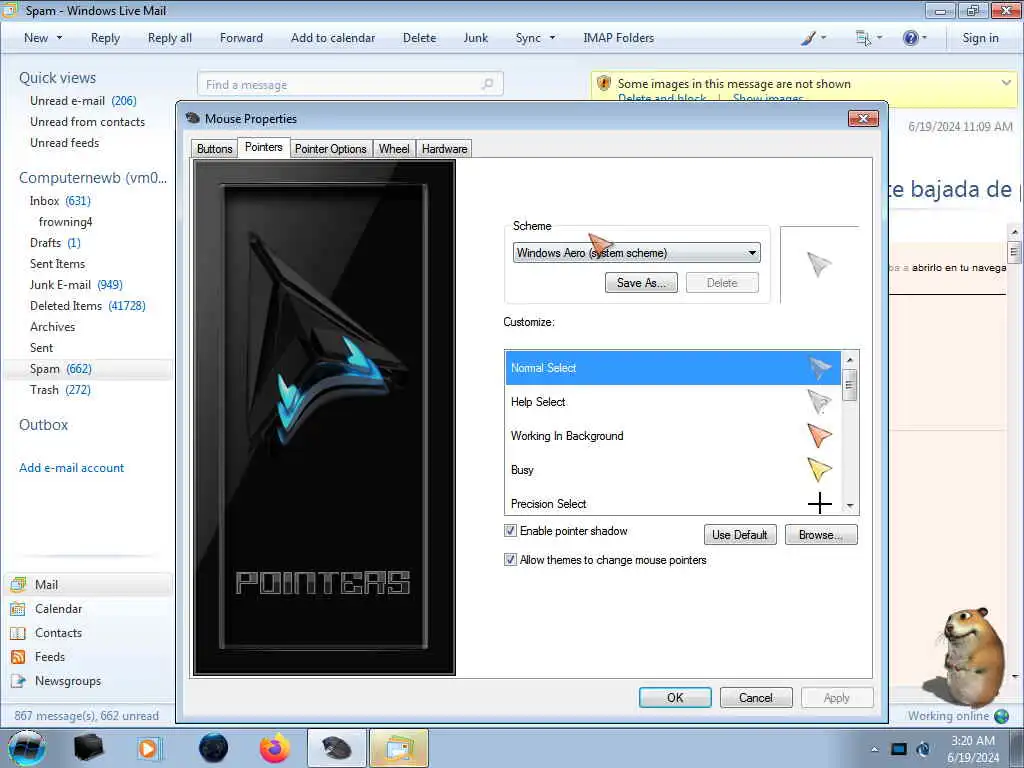Open Firefox from the taskbar
Screen dimensions: 1024x768
274,748
